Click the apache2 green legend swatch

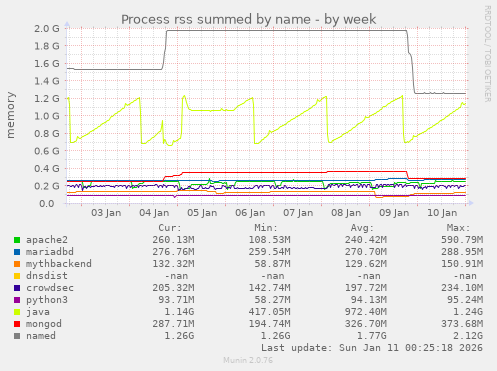click(17, 240)
